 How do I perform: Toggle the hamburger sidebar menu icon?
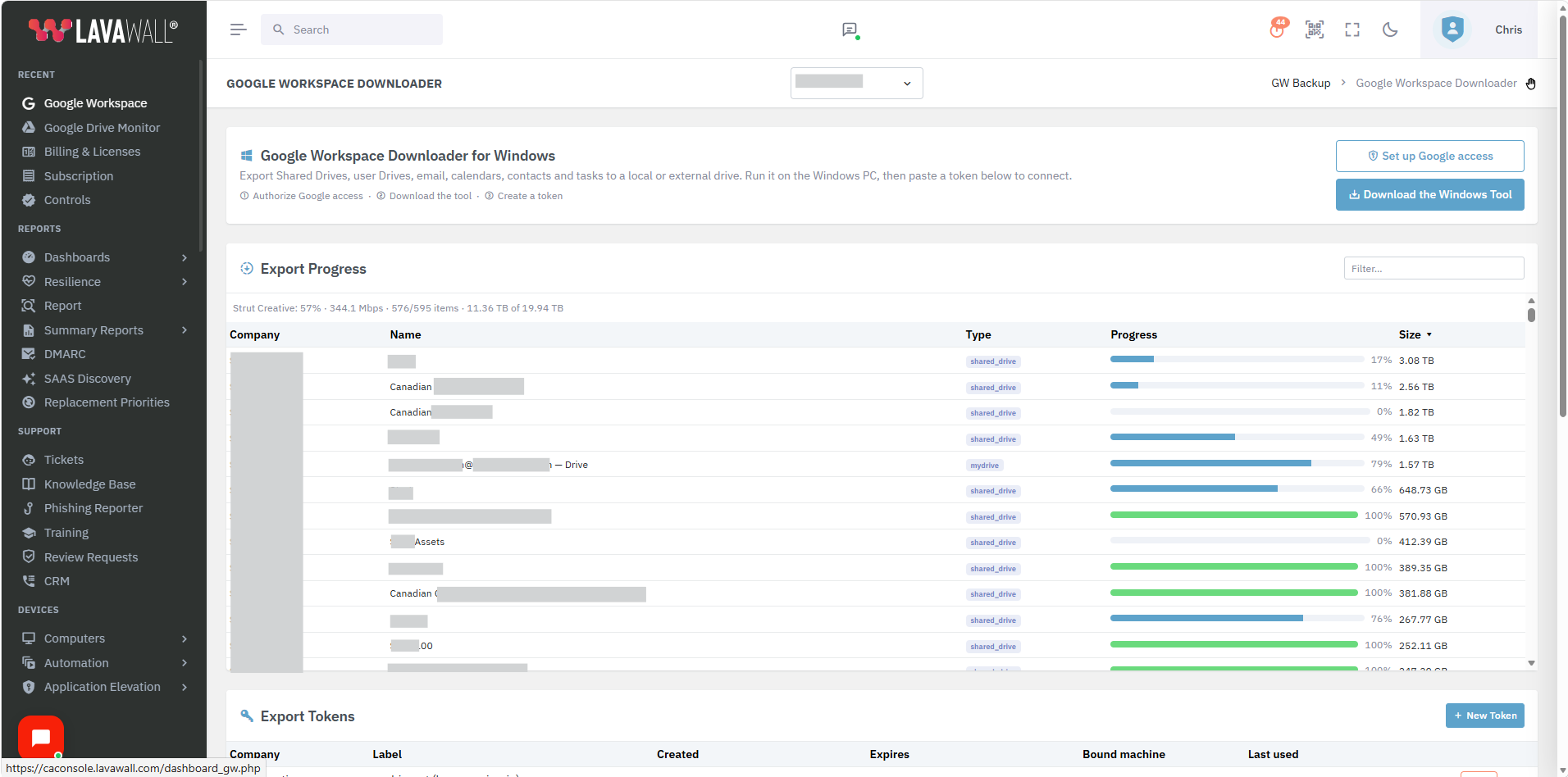(238, 30)
